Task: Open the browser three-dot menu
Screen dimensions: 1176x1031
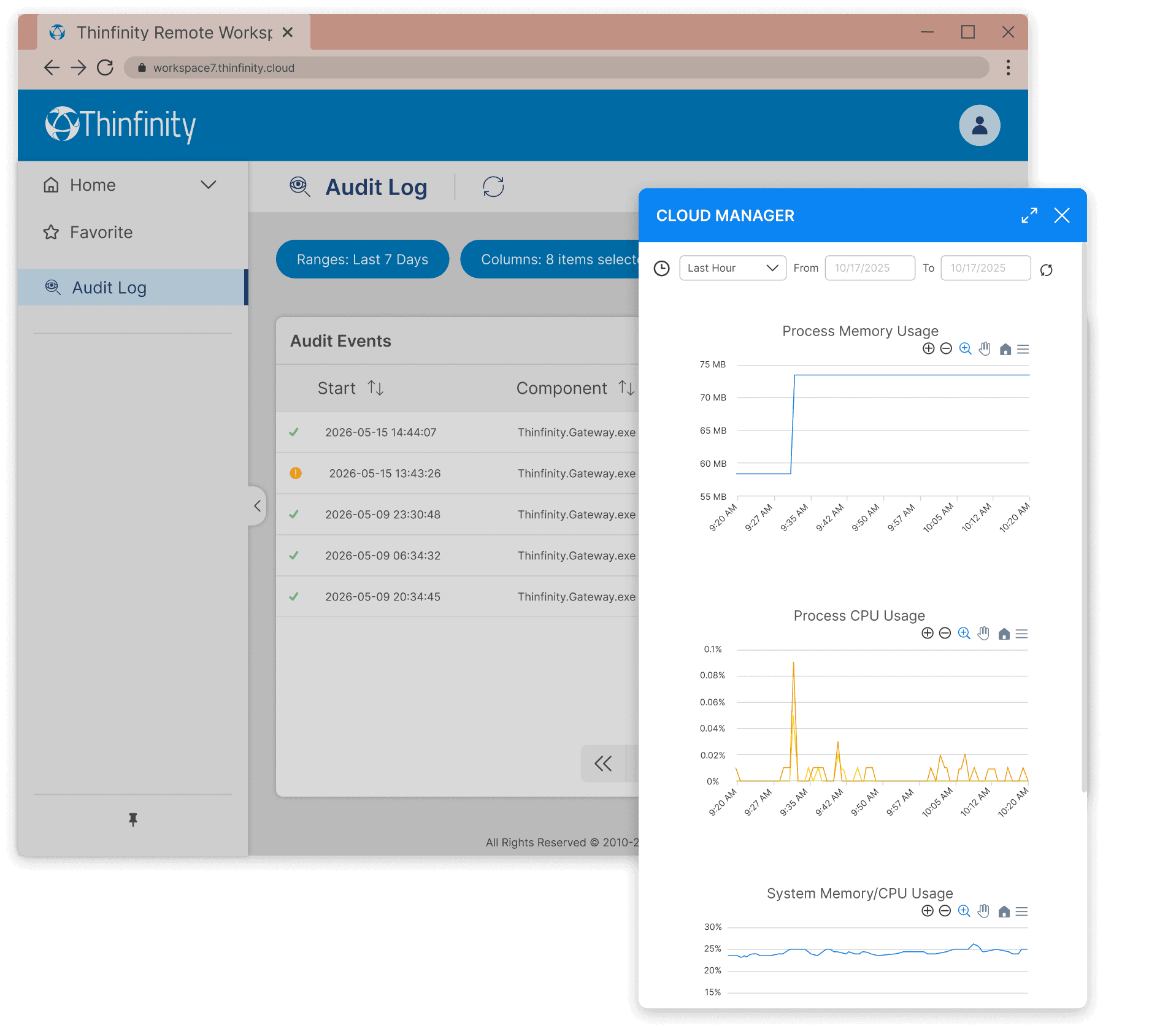Action: point(1008,67)
